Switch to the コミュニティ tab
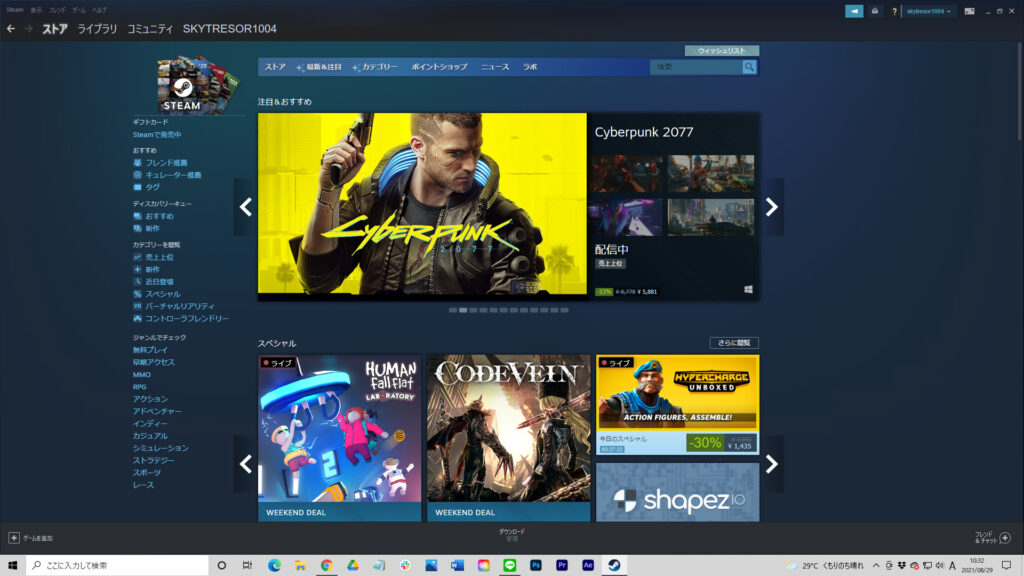Image resolution: width=1024 pixels, height=576 pixels. (x=150, y=29)
